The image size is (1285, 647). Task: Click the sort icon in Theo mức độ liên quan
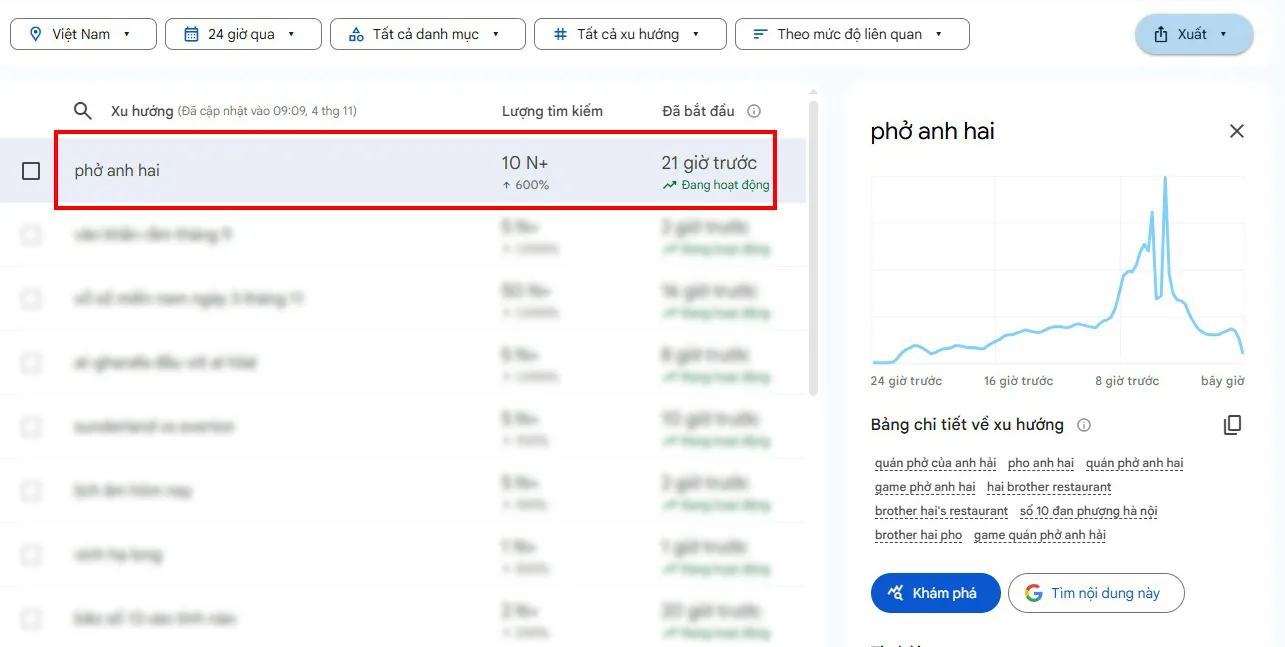click(761, 34)
